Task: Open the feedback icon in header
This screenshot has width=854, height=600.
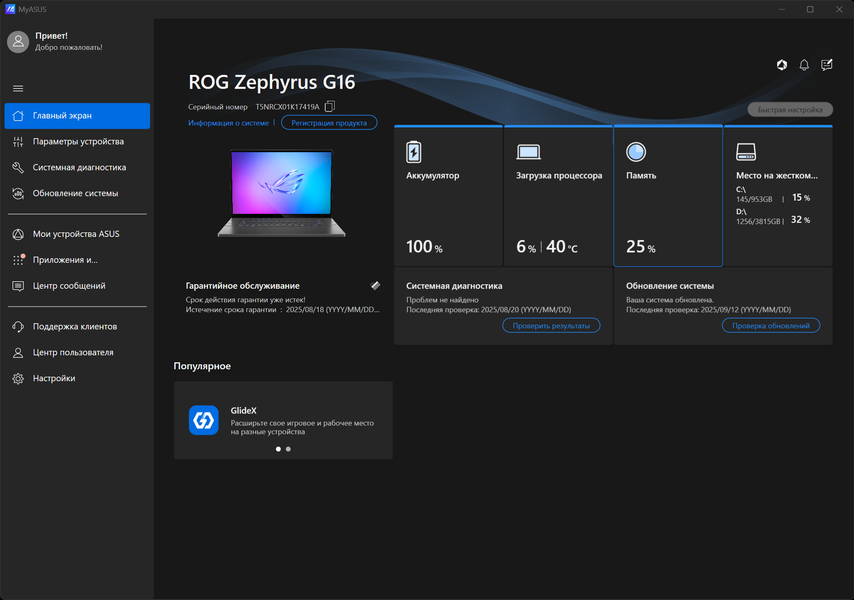Action: (826, 65)
